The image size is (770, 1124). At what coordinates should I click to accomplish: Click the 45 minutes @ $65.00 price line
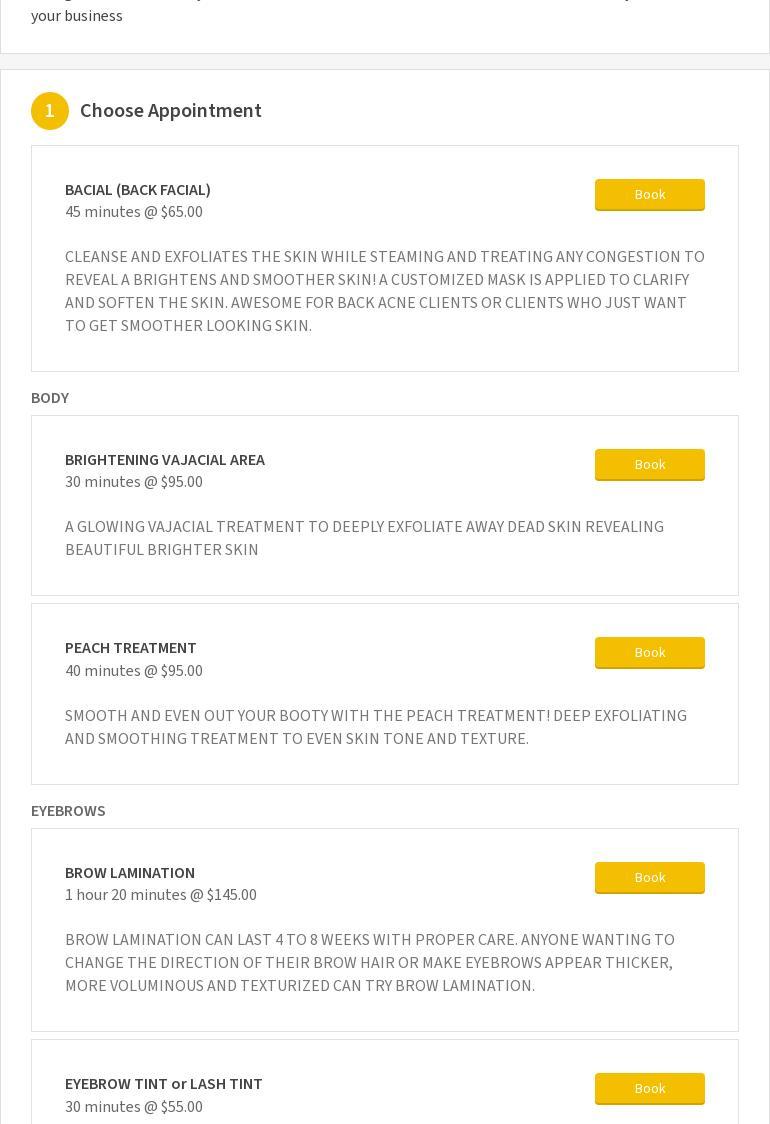pyautogui.click(x=134, y=212)
